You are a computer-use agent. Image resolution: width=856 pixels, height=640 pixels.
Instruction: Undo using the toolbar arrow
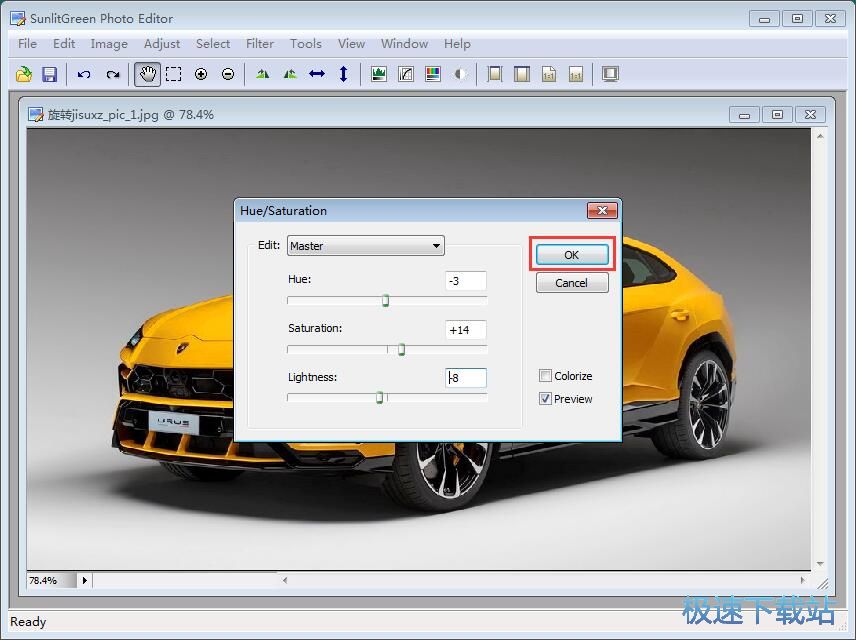click(x=84, y=74)
